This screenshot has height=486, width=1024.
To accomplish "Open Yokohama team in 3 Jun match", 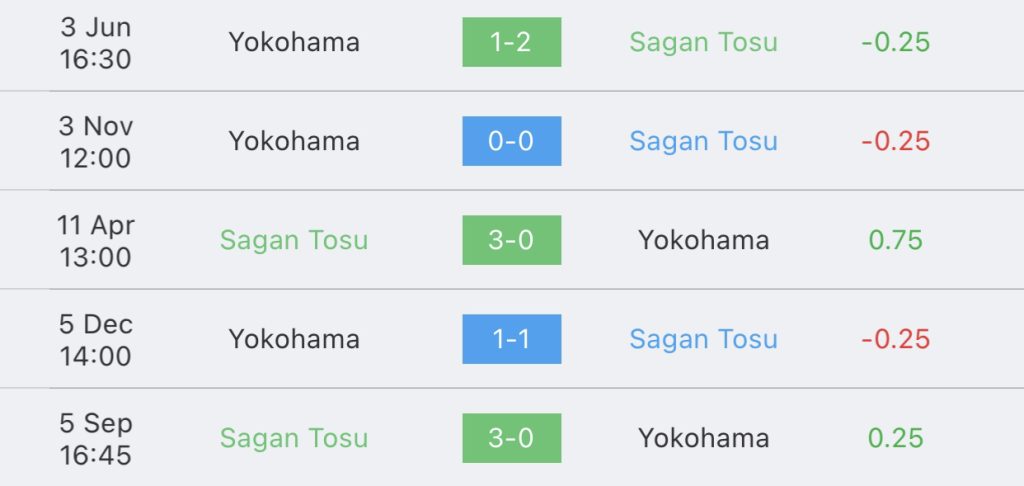I will click(x=294, y=42).
